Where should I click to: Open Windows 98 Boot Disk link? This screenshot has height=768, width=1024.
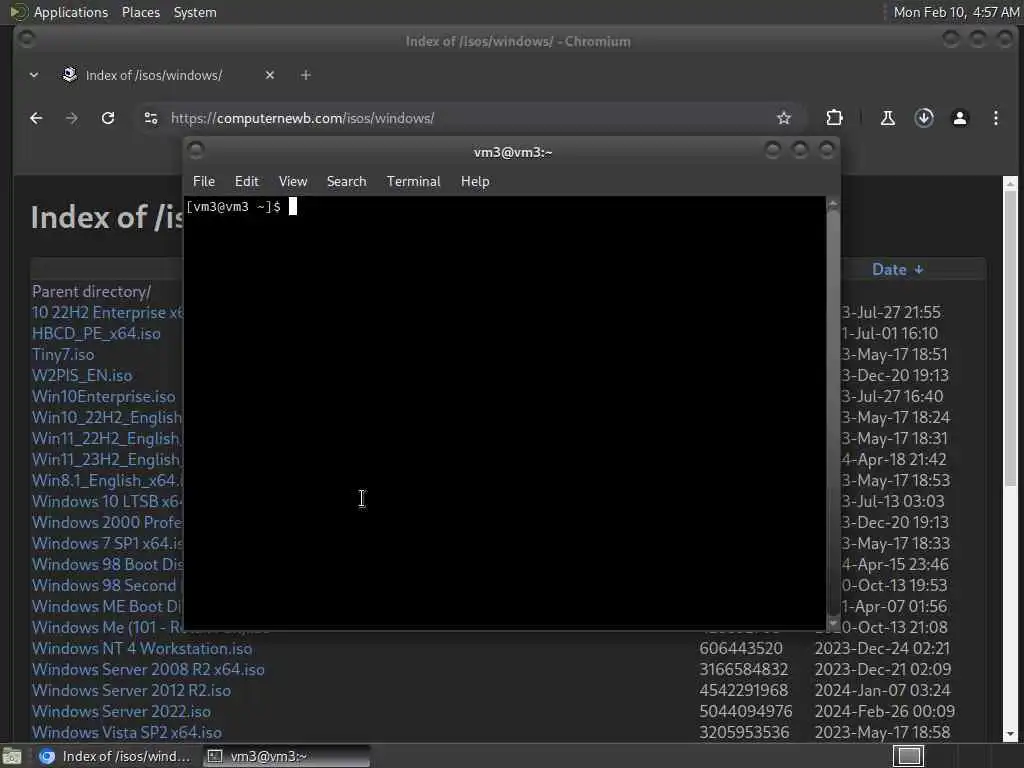[x=108, y=564]
